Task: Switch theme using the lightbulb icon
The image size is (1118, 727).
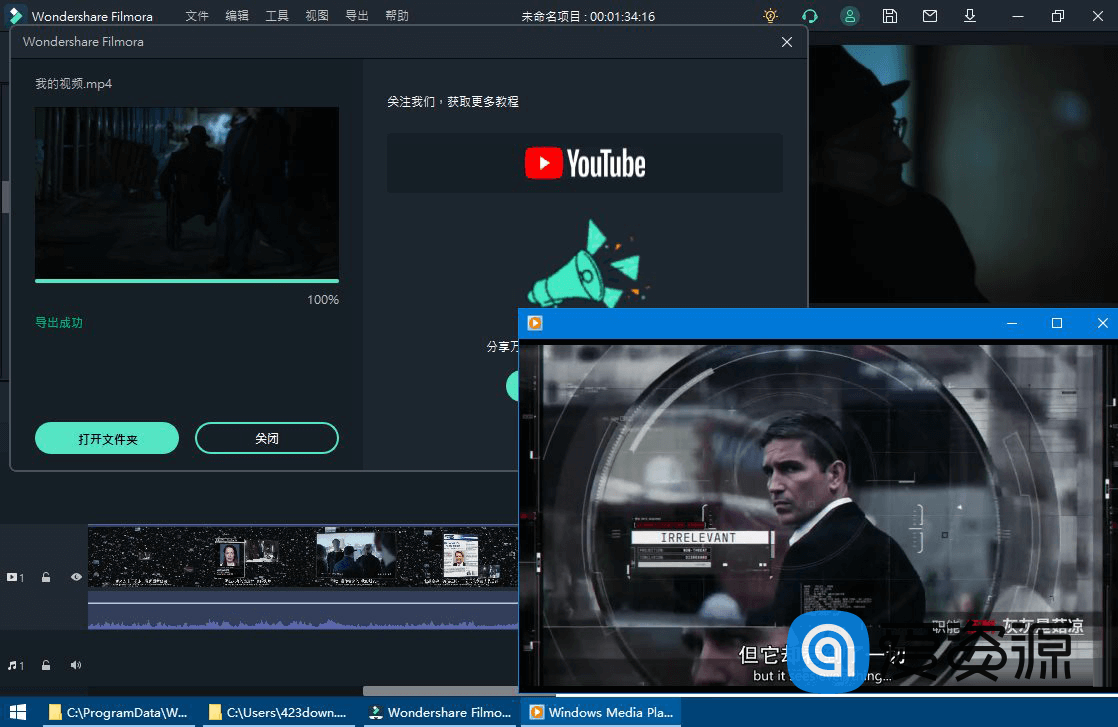Action: 769,16
